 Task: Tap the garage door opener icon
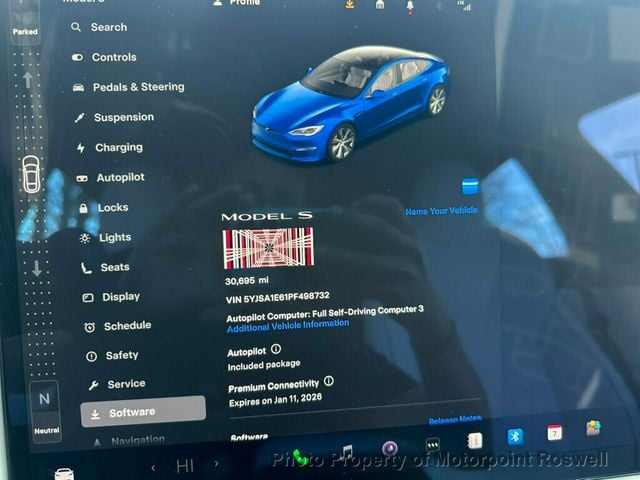pos(380,4)
